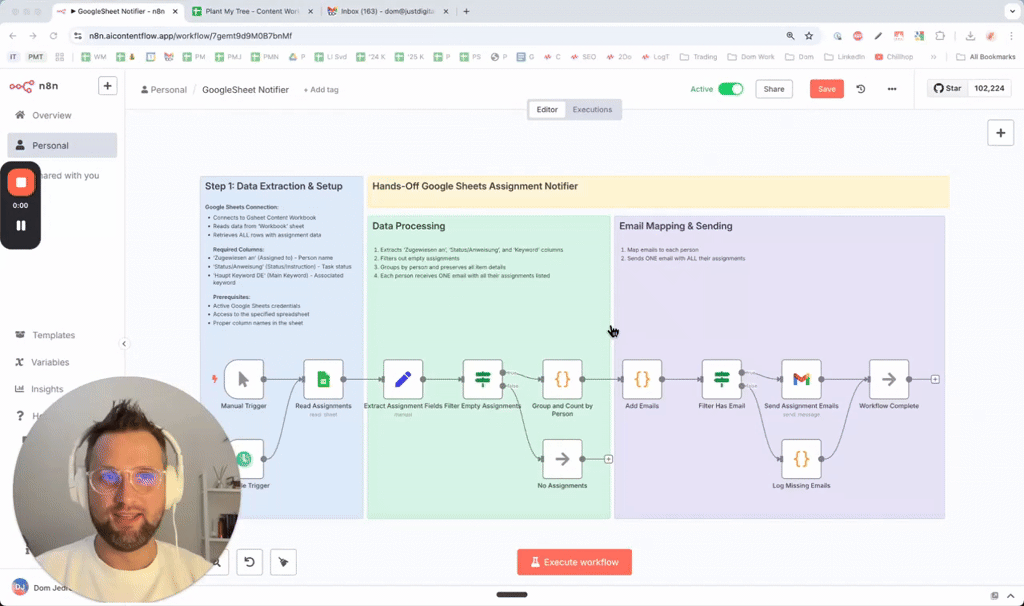Click the GoogleSheet Notifier workflow name

point(246,89)
